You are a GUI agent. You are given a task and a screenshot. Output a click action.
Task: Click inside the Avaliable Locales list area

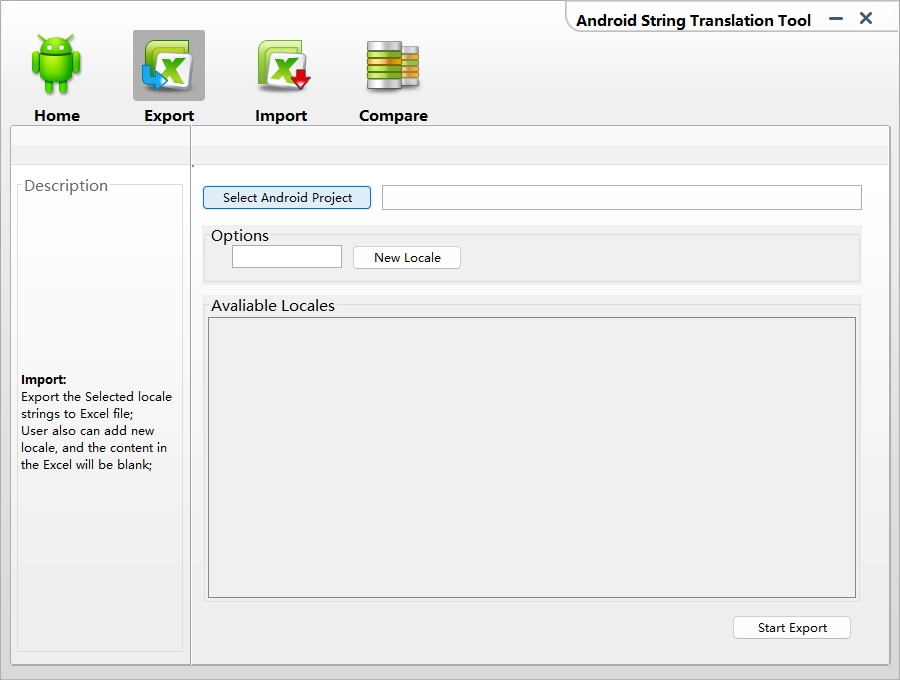[x=532, y=457]
